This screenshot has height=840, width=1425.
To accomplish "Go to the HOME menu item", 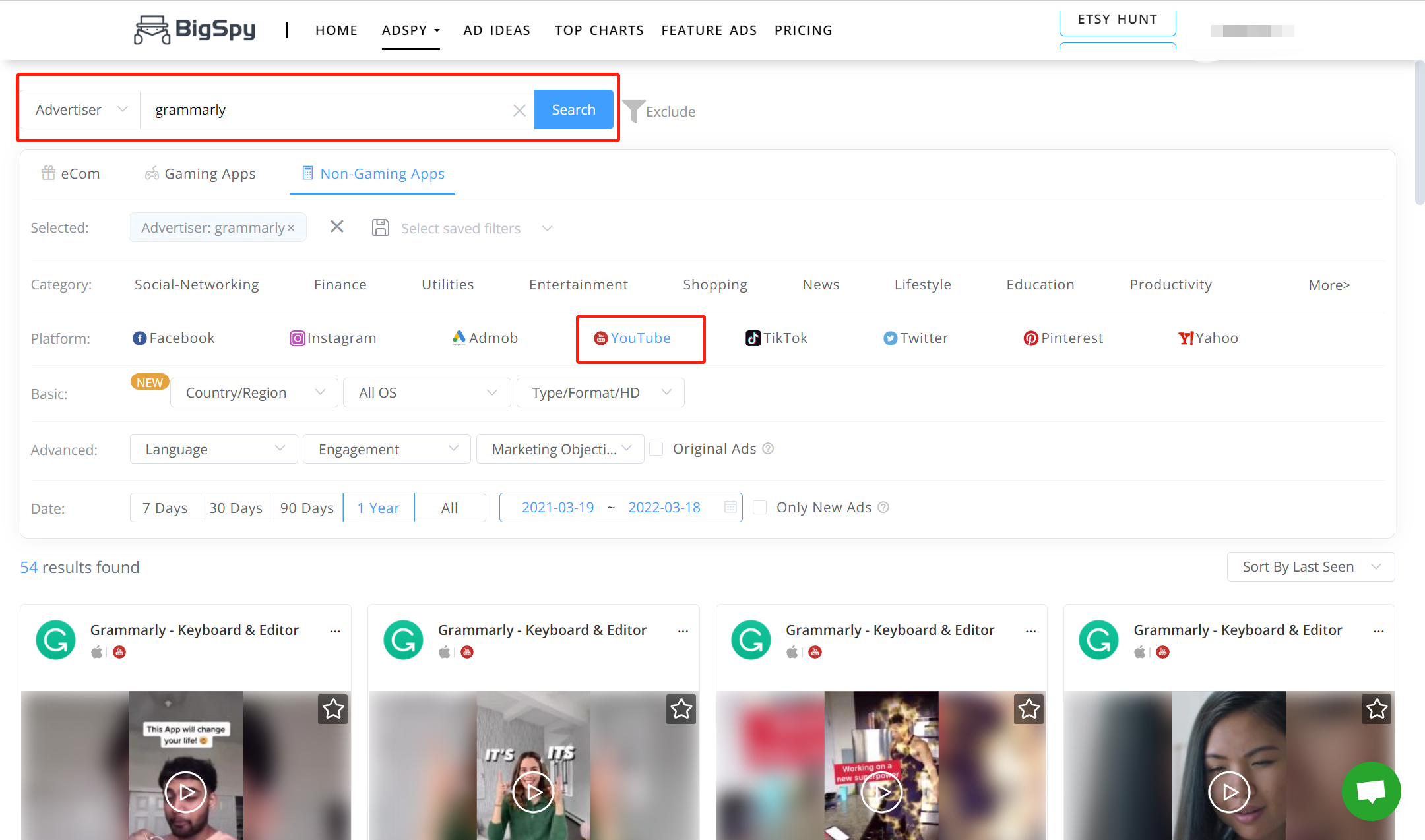I will (336, 30).
